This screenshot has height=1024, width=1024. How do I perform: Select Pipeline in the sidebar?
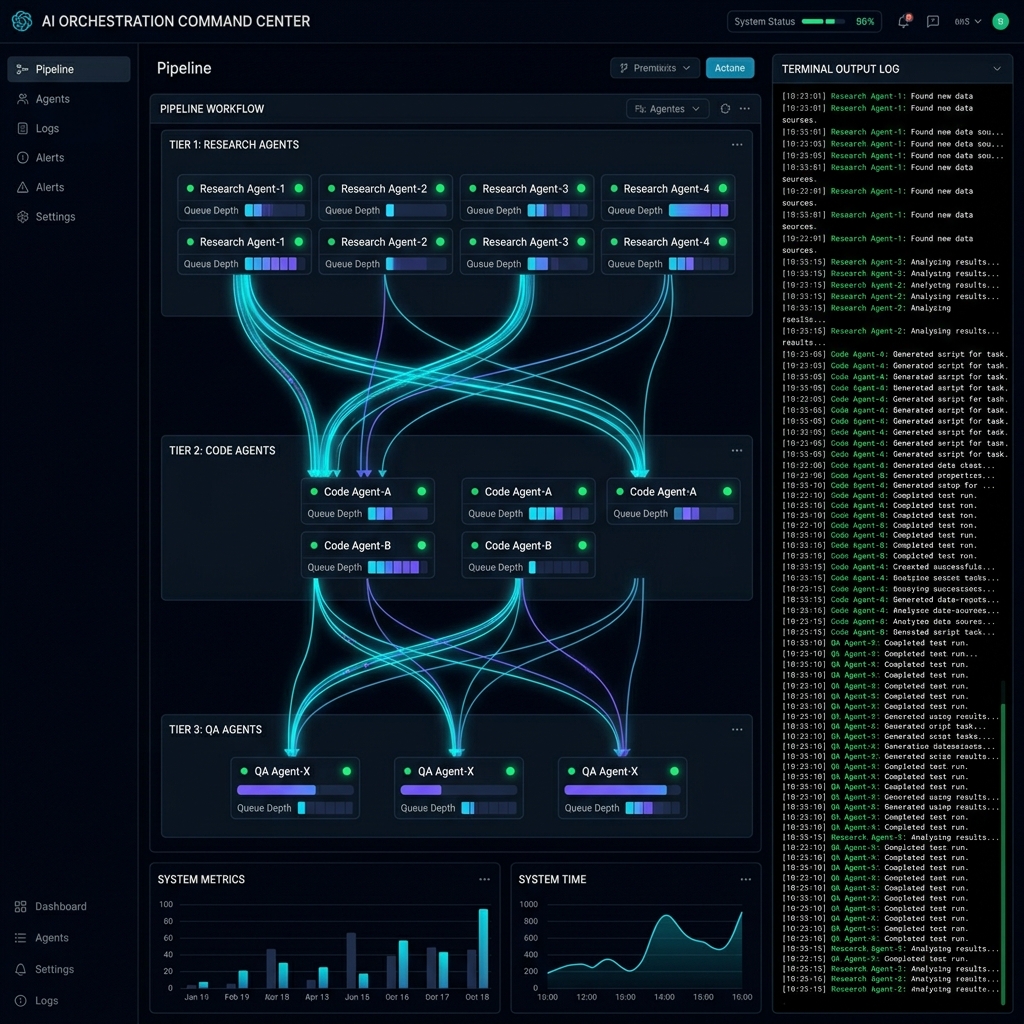(x=68, y=69)
